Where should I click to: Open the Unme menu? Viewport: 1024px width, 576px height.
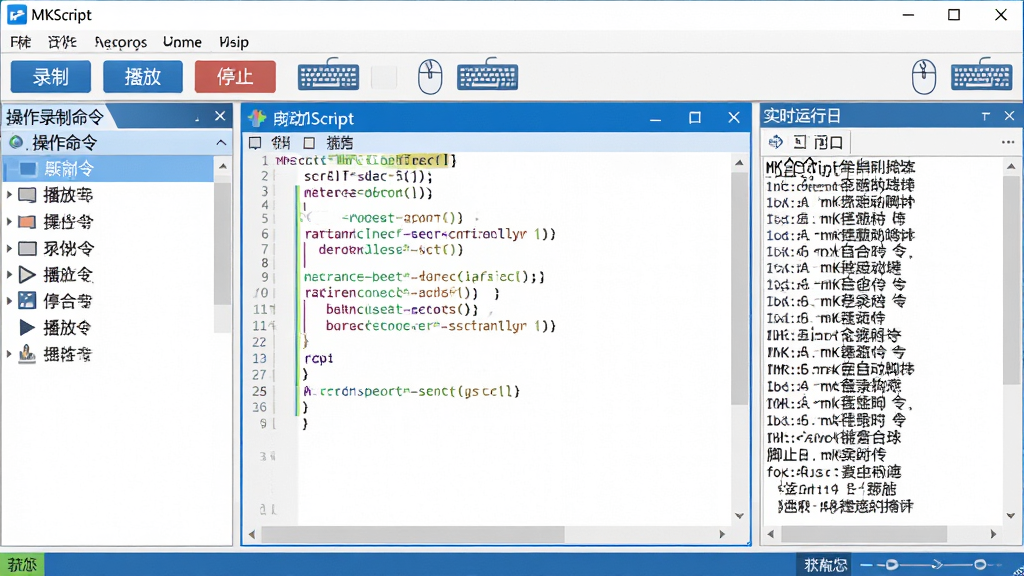(x=182, y=42)
